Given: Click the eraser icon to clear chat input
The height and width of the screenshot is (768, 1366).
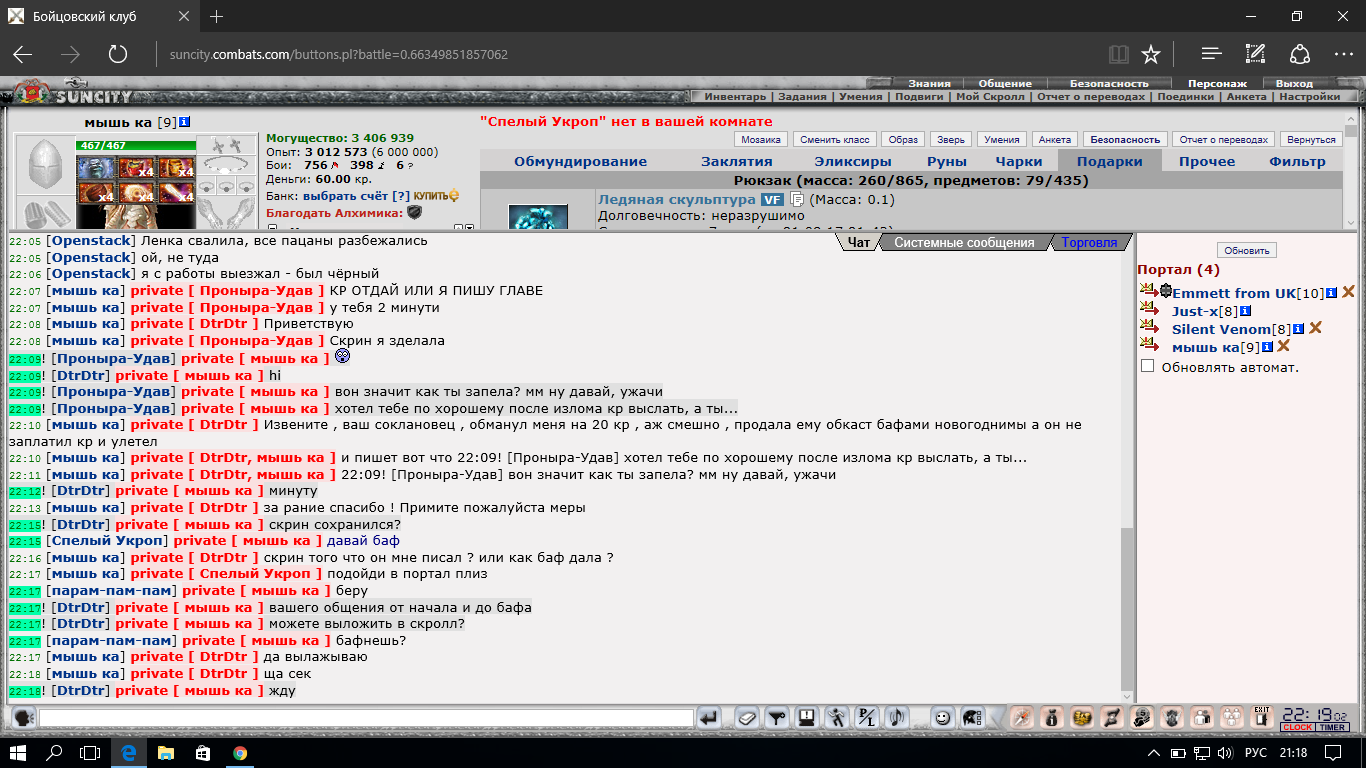Looking at the screenshot, I should point(747,717).
